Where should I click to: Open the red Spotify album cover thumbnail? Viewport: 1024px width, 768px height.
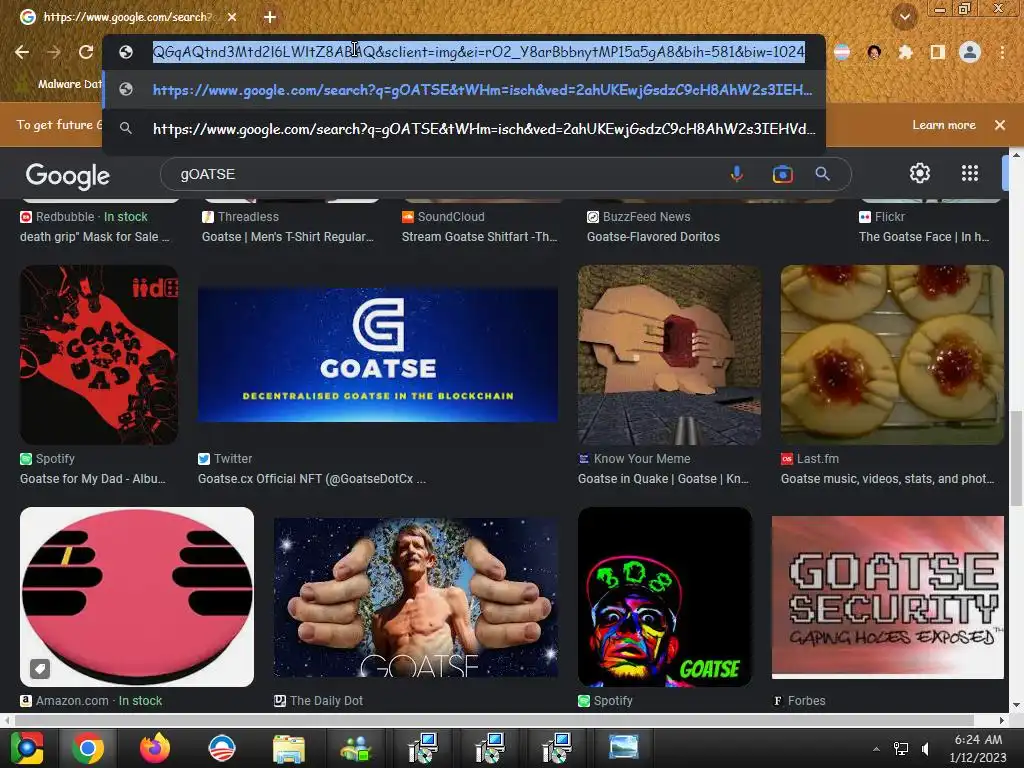[99, 355]
